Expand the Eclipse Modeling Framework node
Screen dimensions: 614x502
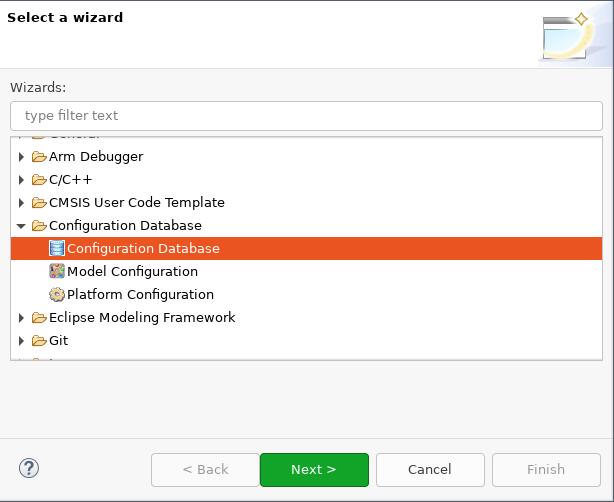(21, 317)
